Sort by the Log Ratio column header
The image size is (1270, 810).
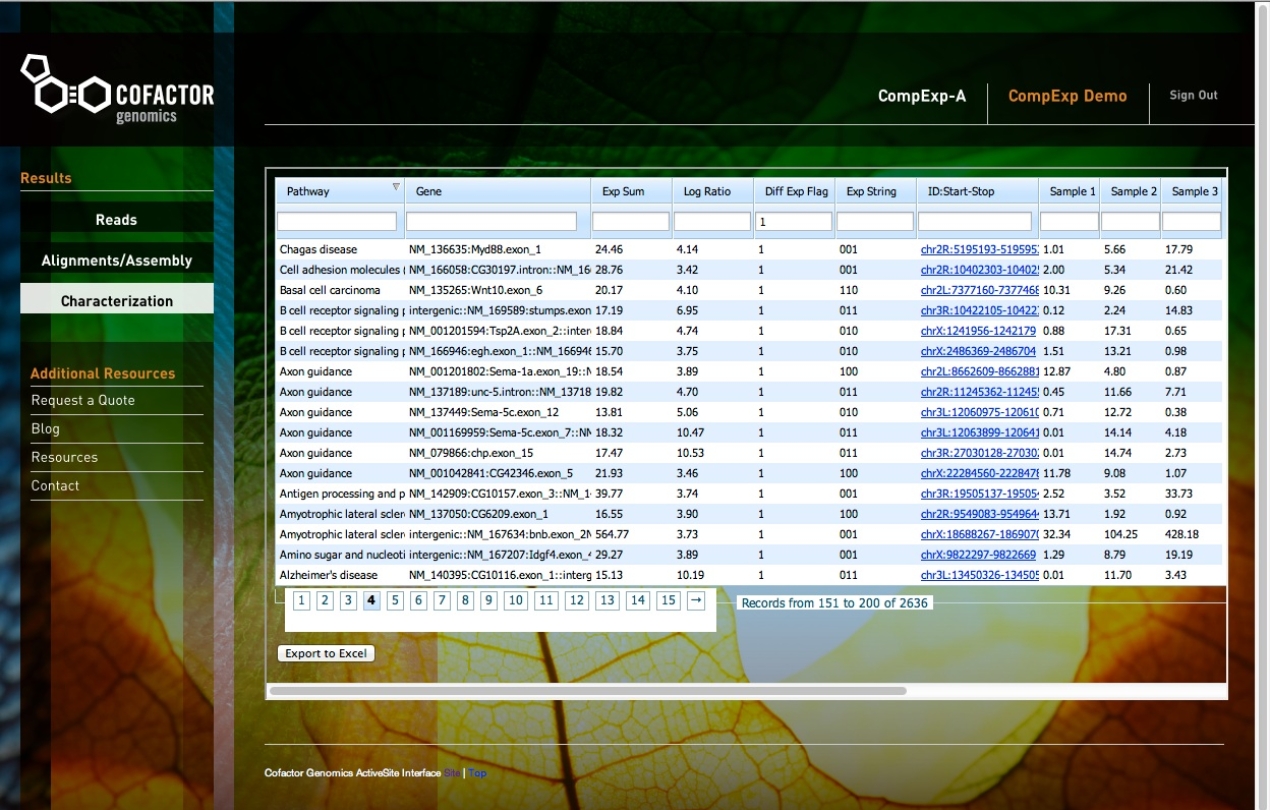pyautogui.click(x=707, y=192)
